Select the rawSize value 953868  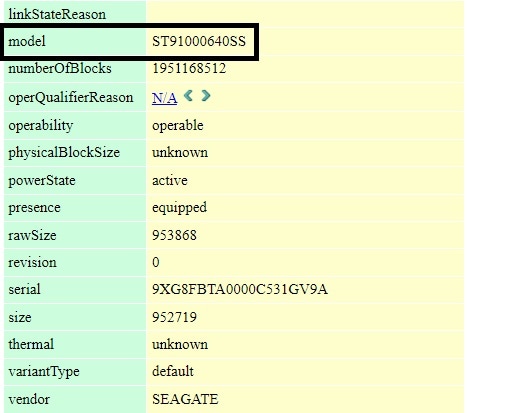tap(174, 235)
